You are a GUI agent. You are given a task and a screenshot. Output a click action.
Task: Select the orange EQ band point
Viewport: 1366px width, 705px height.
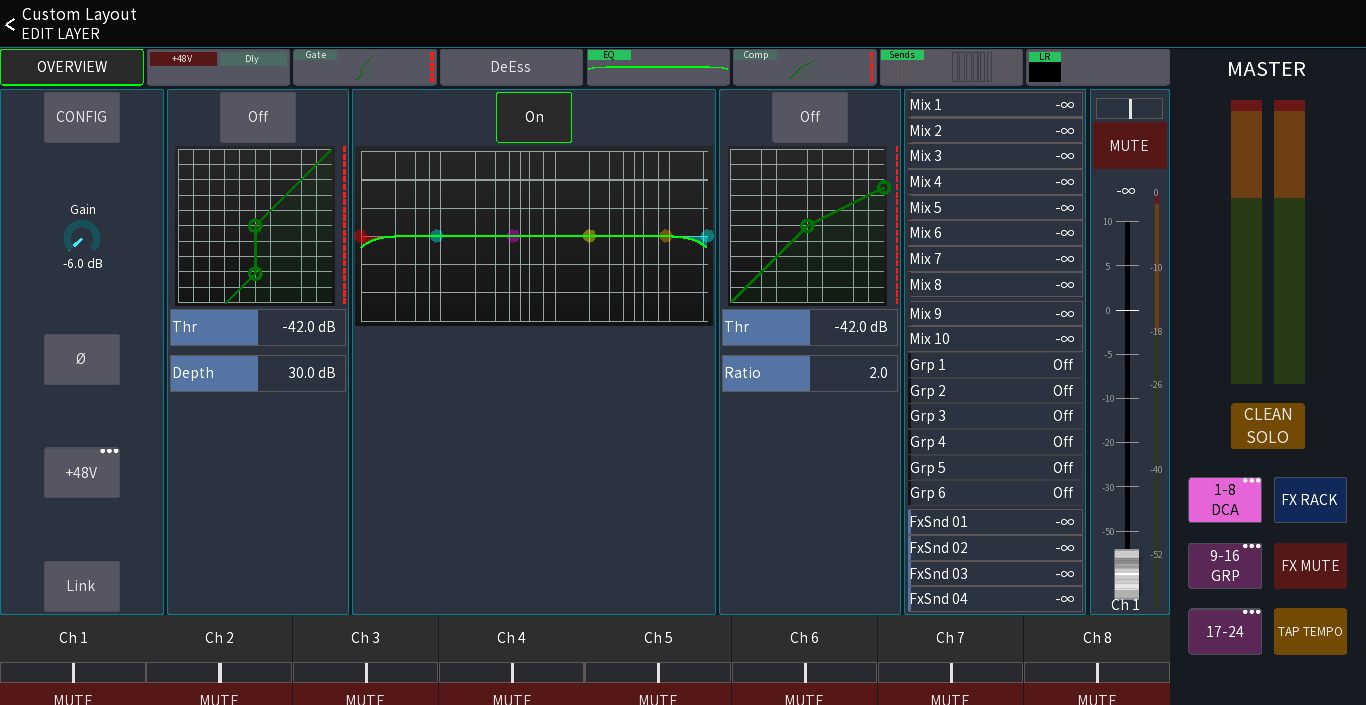(665, 236)
